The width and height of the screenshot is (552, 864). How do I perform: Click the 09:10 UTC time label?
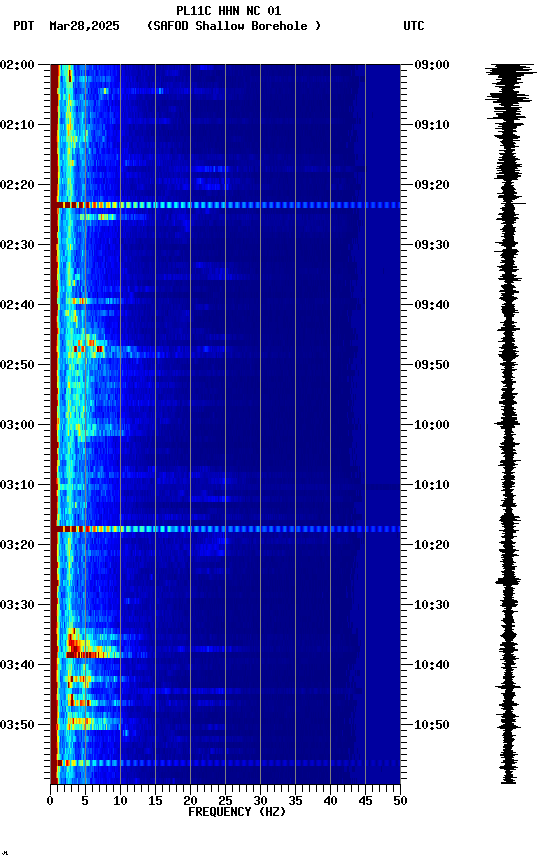coord(432,125)
